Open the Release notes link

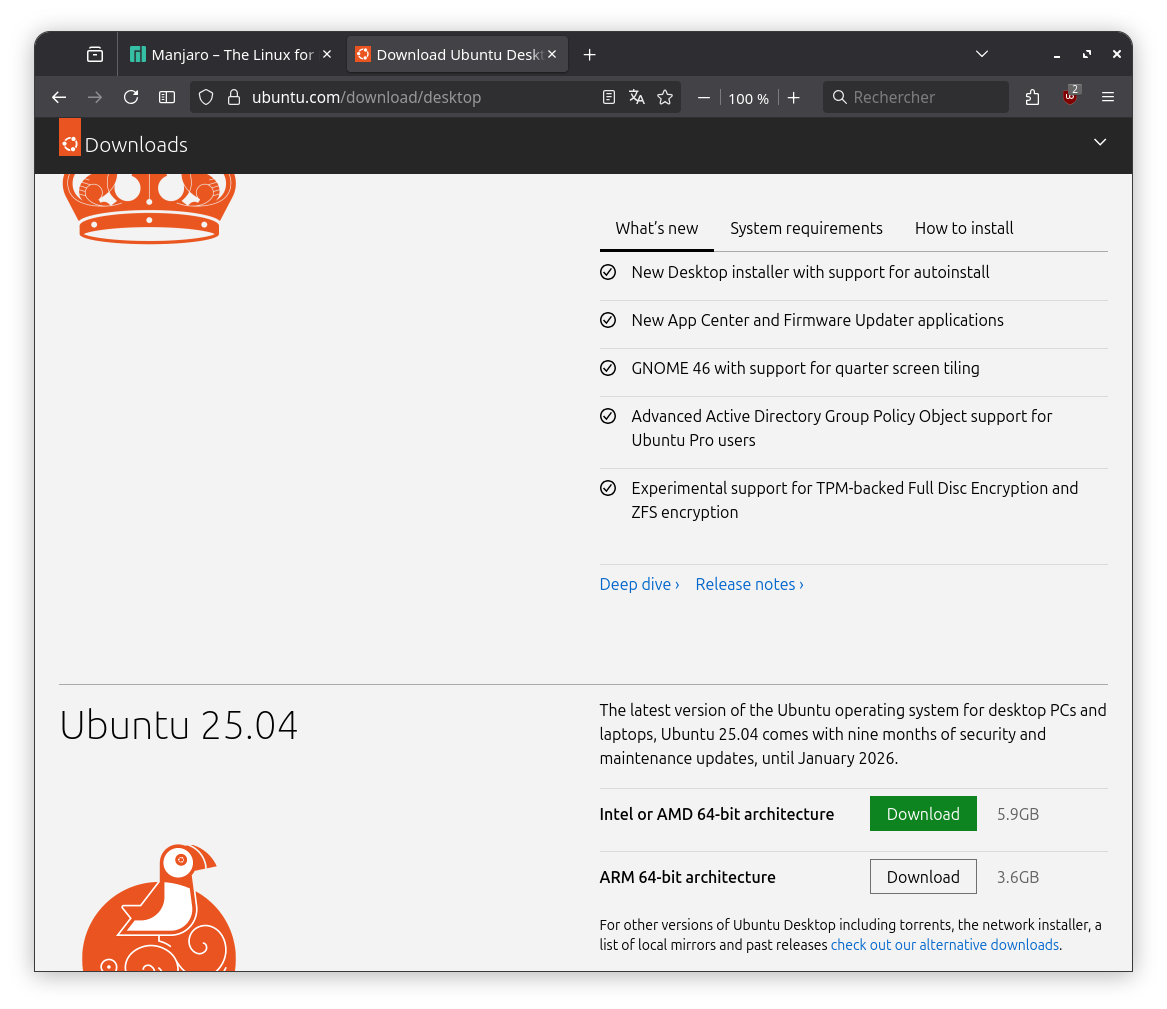(749, 584)
